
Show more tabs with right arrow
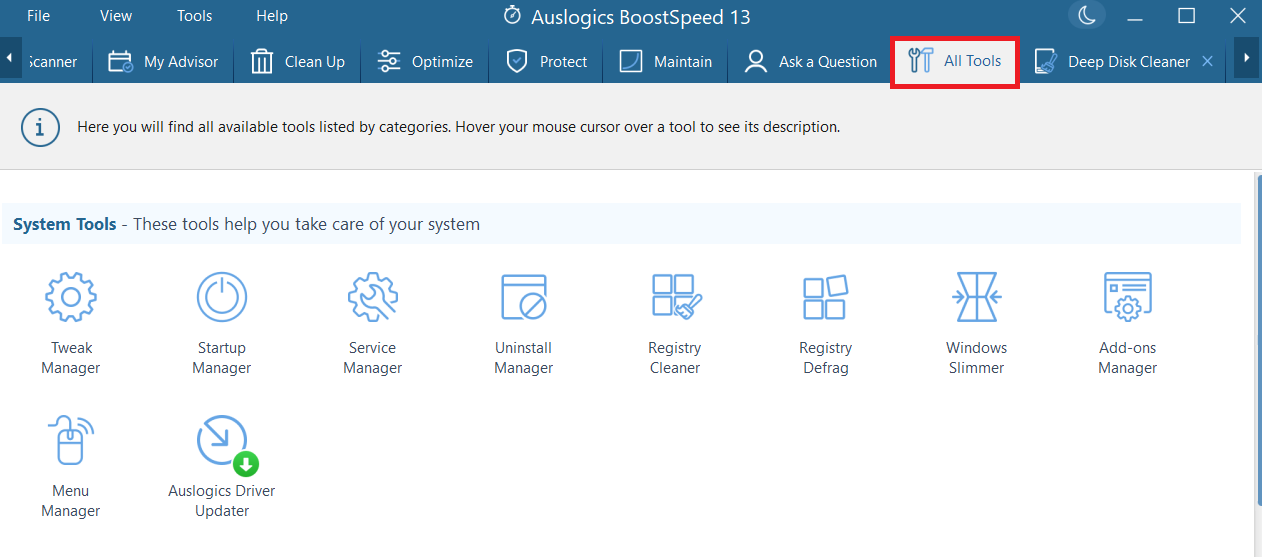point(1247,59)
